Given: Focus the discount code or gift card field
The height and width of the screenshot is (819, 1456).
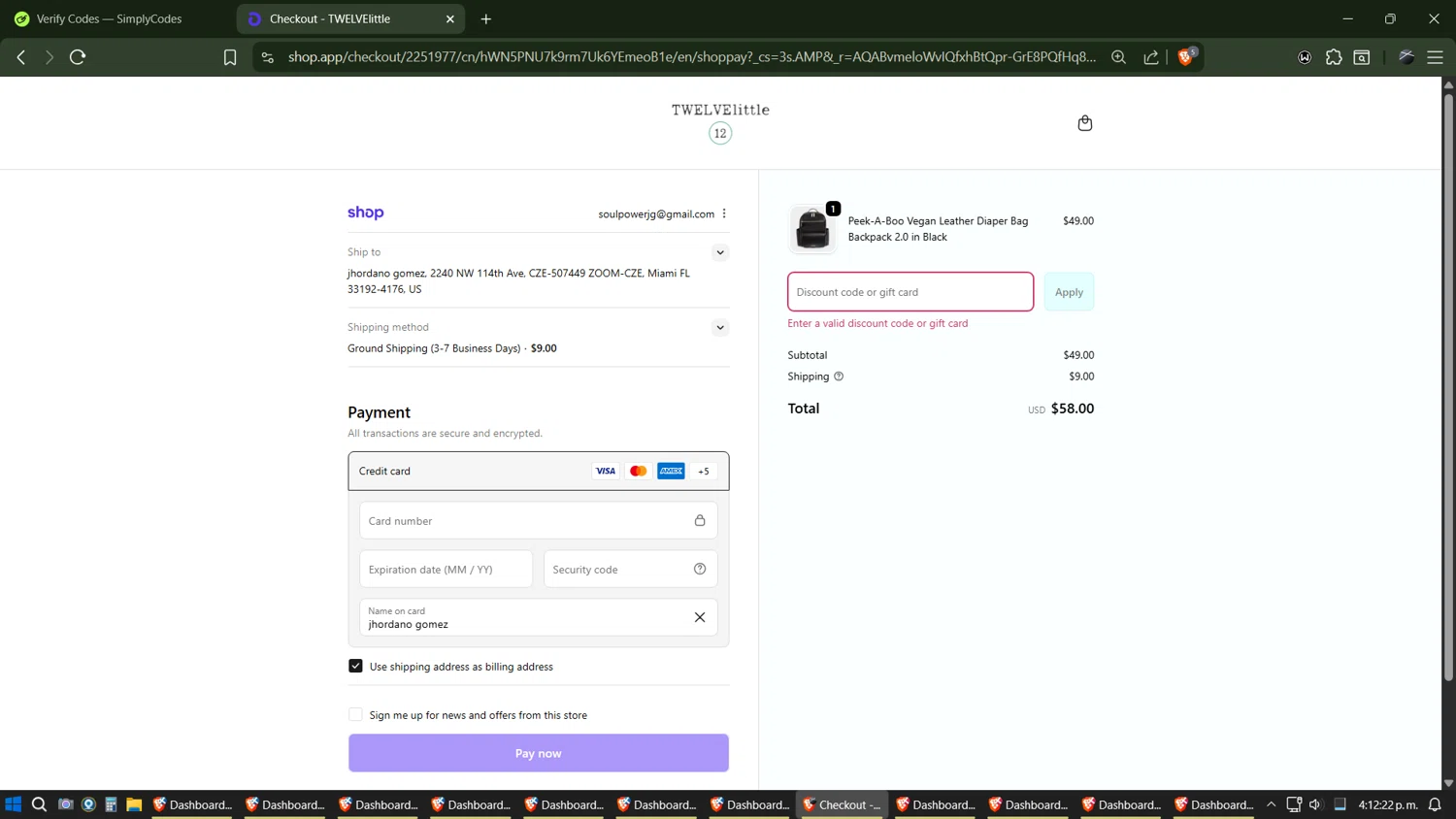Looking at the screenshot, I should point(910,292).
